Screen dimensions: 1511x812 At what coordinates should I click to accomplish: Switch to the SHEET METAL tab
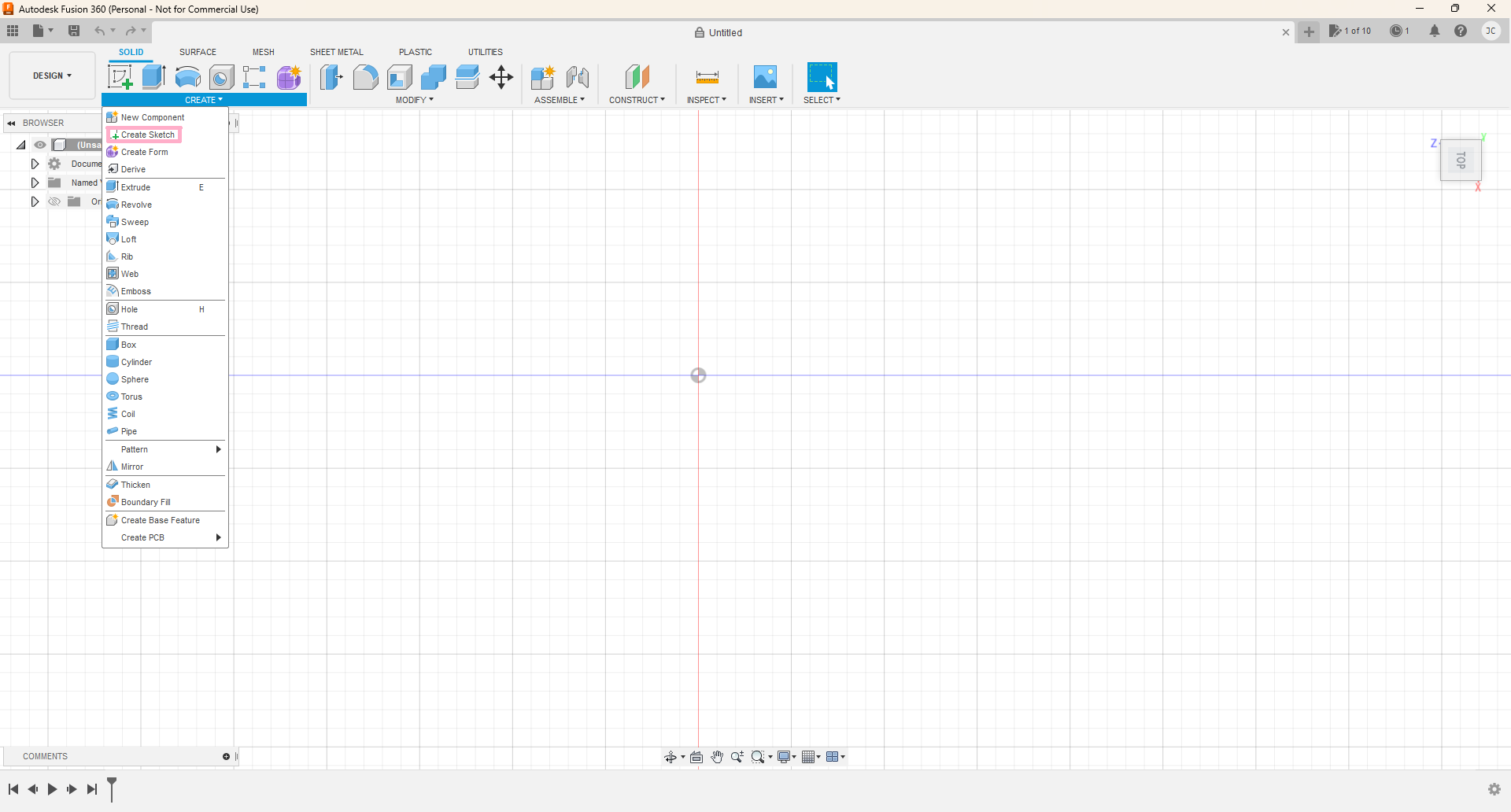[337, 52]
